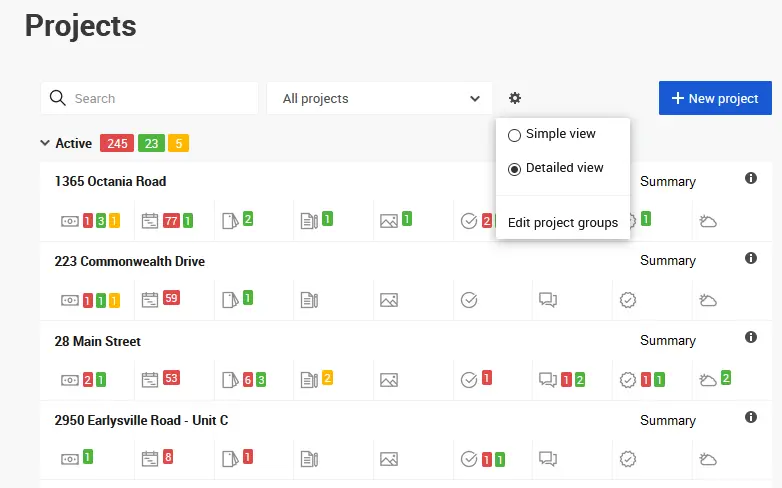Collapse the Active projects group
Viewport: 782px width, 488px height.
45,143
